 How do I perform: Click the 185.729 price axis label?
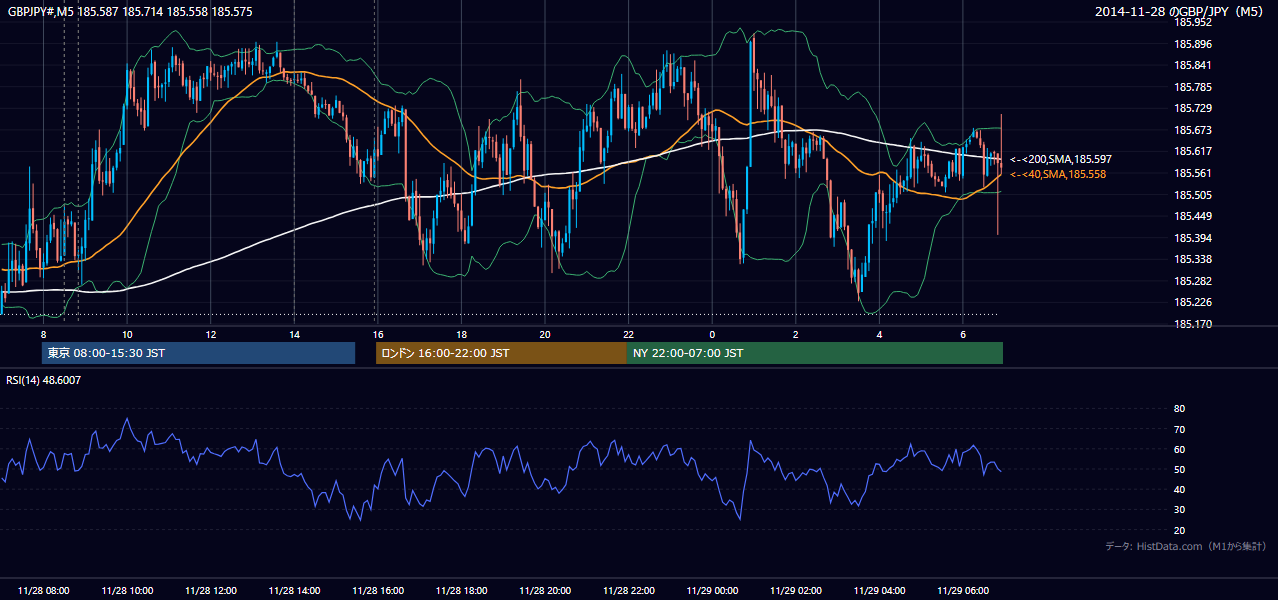tap(1193, 108)
